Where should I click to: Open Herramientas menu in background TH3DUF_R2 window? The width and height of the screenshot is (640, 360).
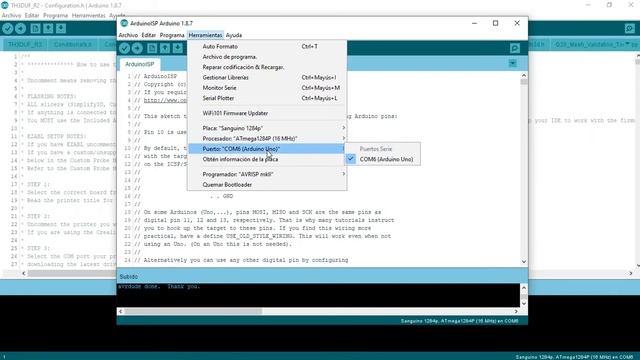(89, 16)
